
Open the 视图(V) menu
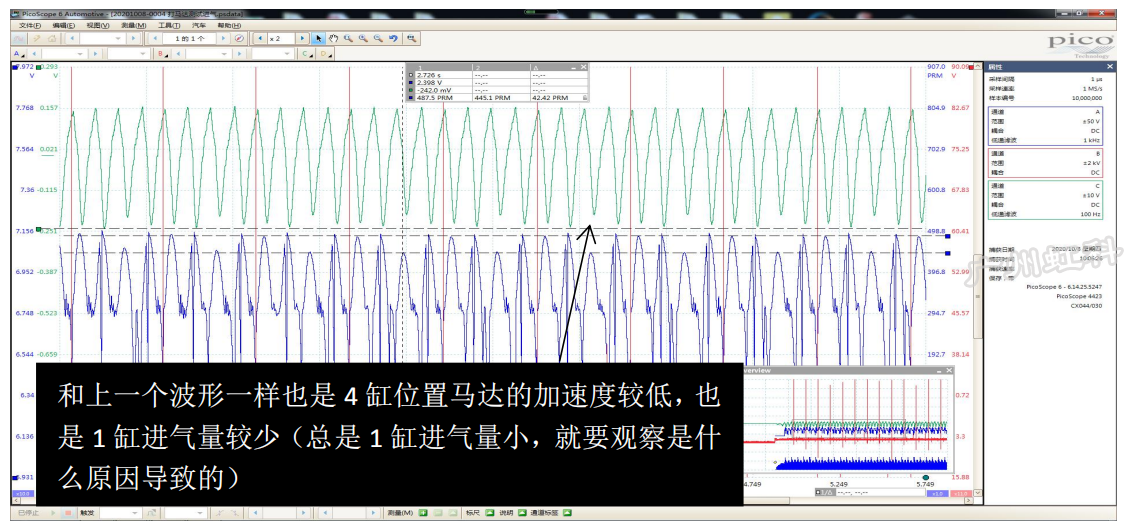click(98, 25)
